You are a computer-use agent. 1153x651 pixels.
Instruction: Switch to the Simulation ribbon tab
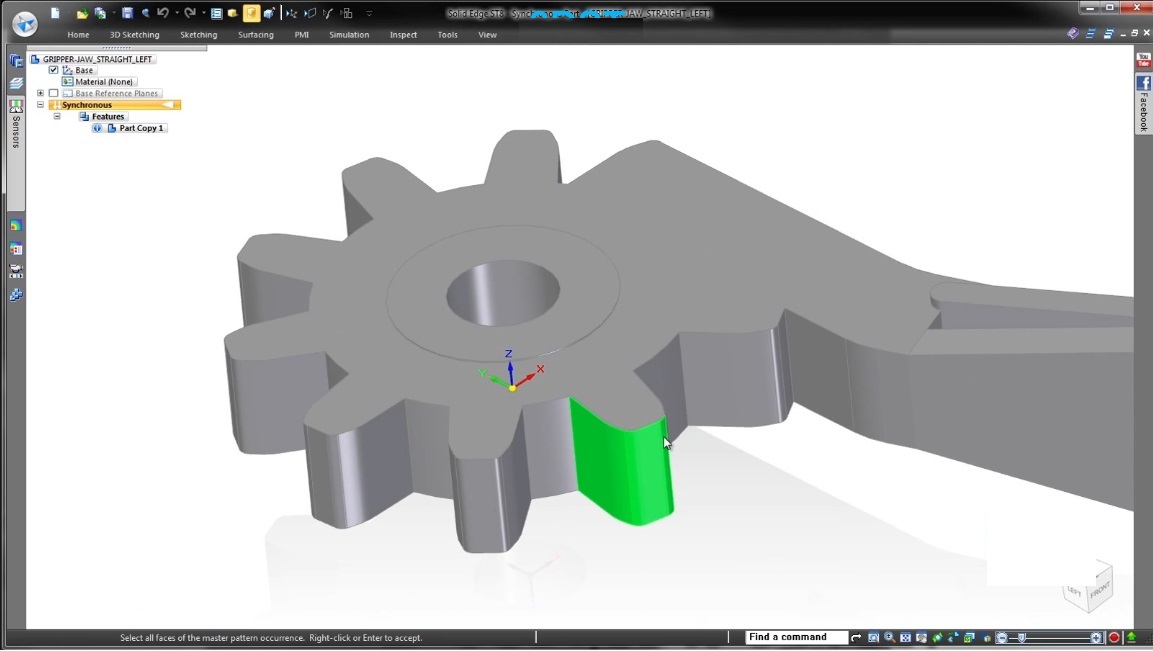point(349,35)
